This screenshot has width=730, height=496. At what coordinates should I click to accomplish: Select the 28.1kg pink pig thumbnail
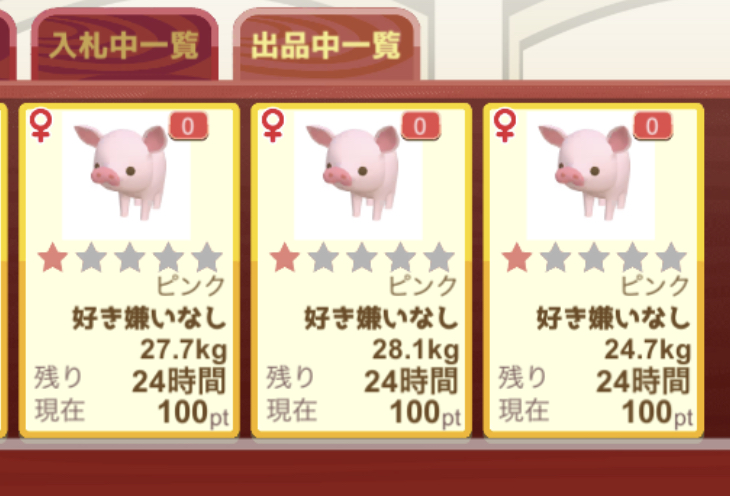click(x=358, y=175)
